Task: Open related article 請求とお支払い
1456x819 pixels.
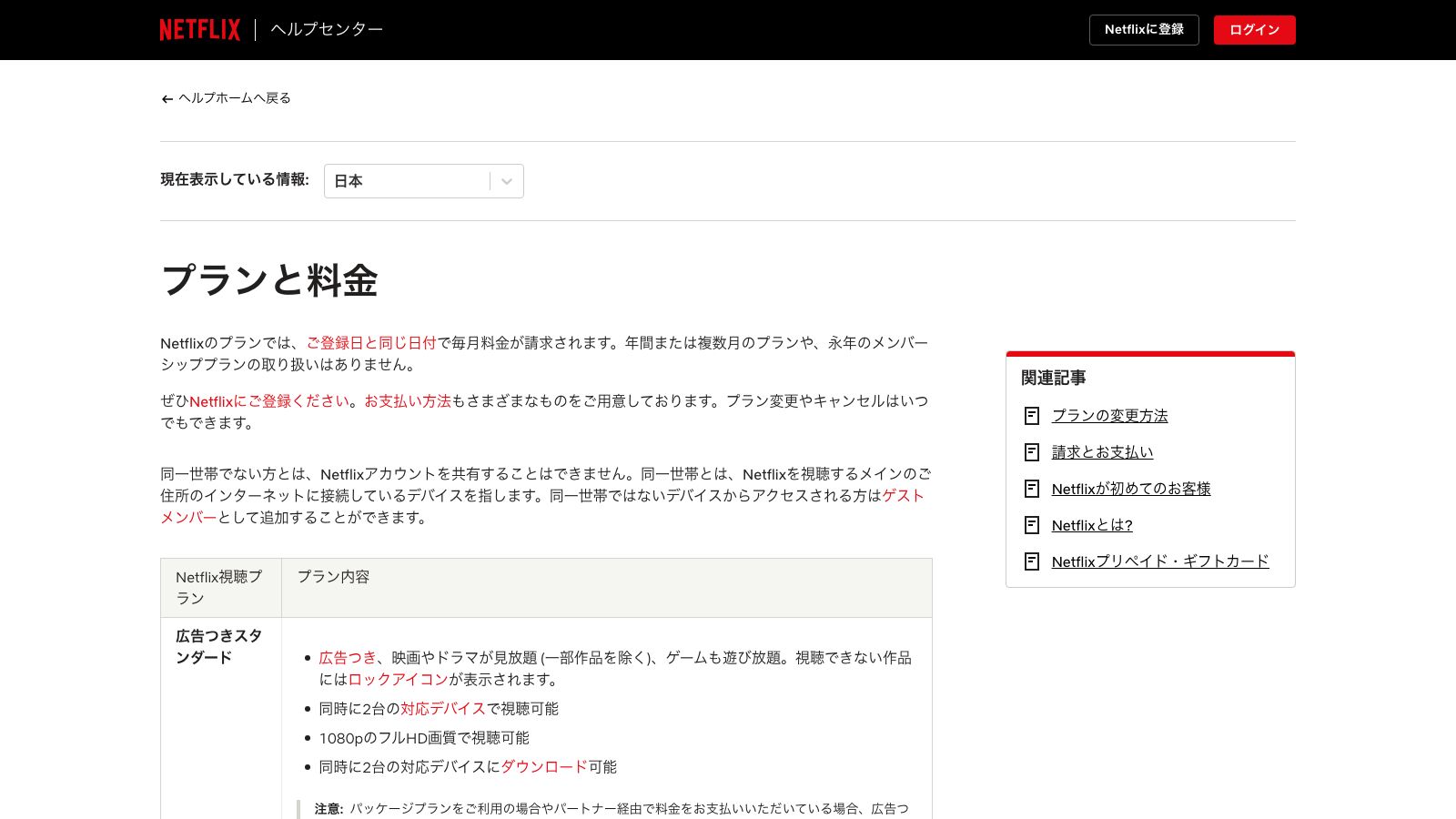Action: pos(1102,452)
